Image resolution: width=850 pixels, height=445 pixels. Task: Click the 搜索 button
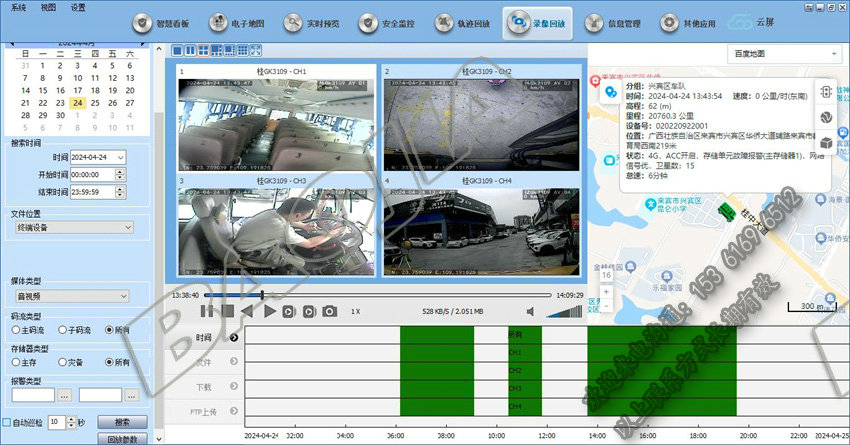122,422
